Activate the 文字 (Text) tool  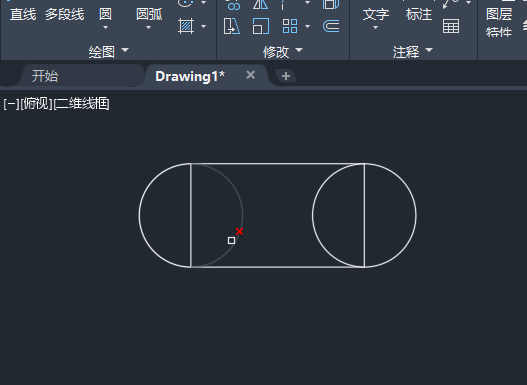376,14
